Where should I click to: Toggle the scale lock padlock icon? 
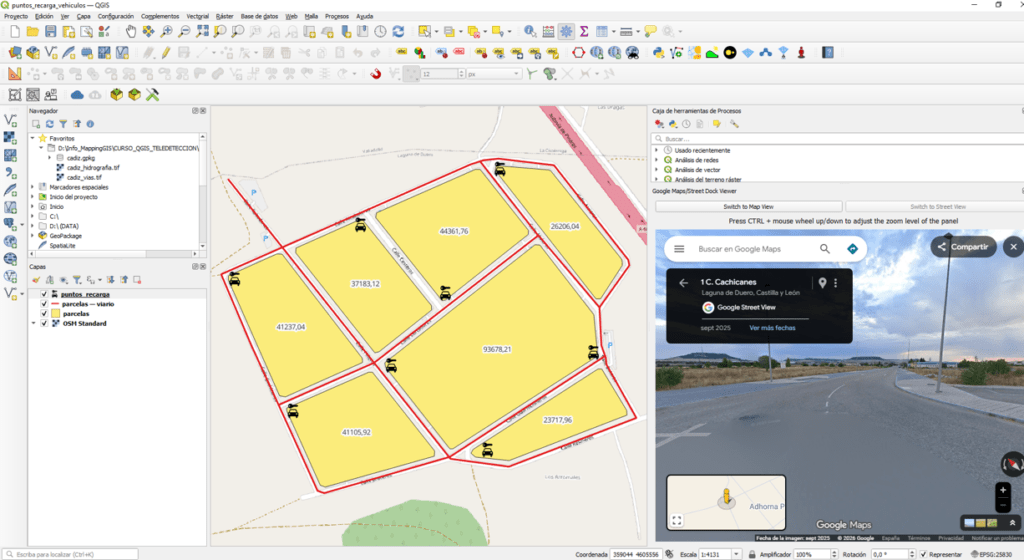pyautogui.click(x=752, y=554)
